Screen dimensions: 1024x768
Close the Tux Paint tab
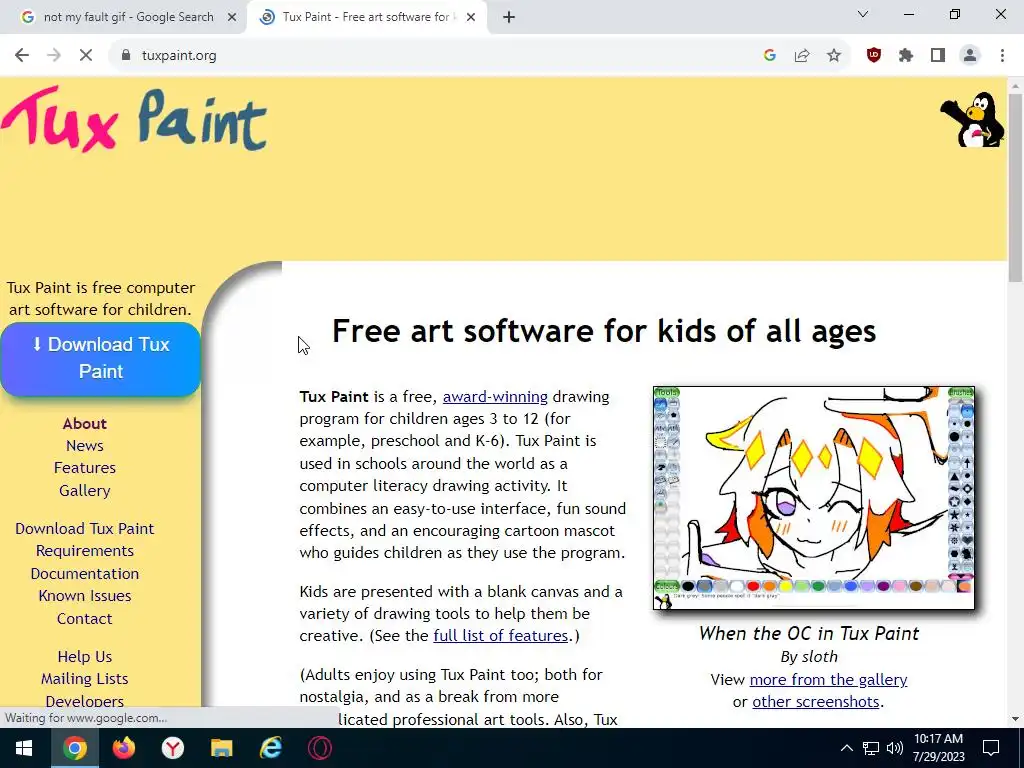click(x=471, y=18)
